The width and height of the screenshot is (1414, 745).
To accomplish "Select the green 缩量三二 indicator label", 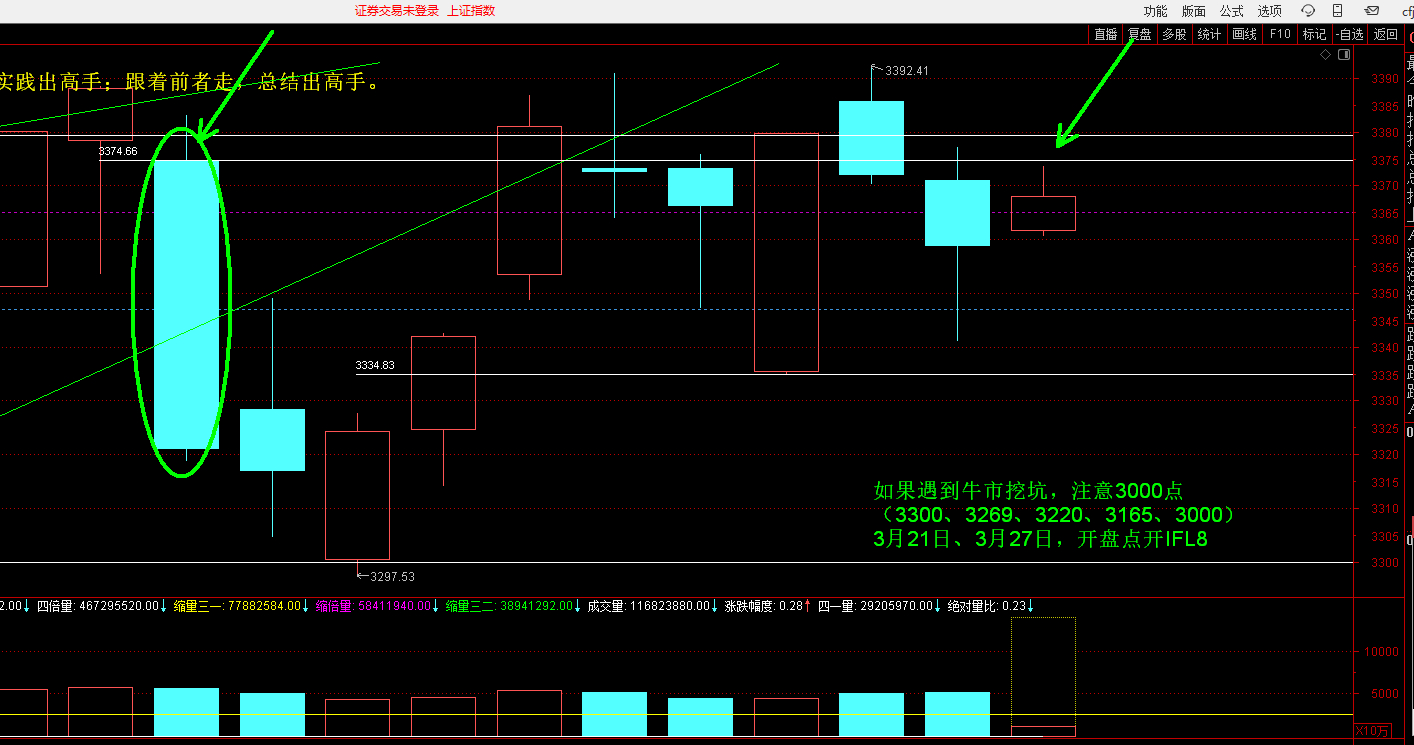I will [x=513, y=606].
